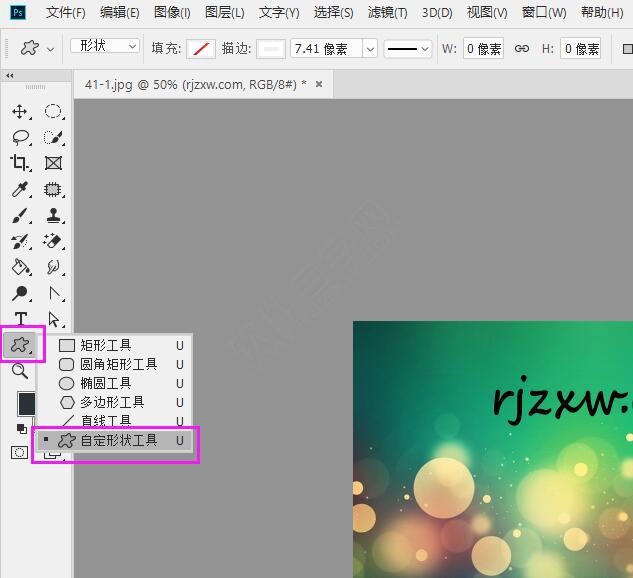The height and width of the screenshot is (578, 633).
Task: Select the Paint Bucket tool
Action: click(x=20, y=268)
